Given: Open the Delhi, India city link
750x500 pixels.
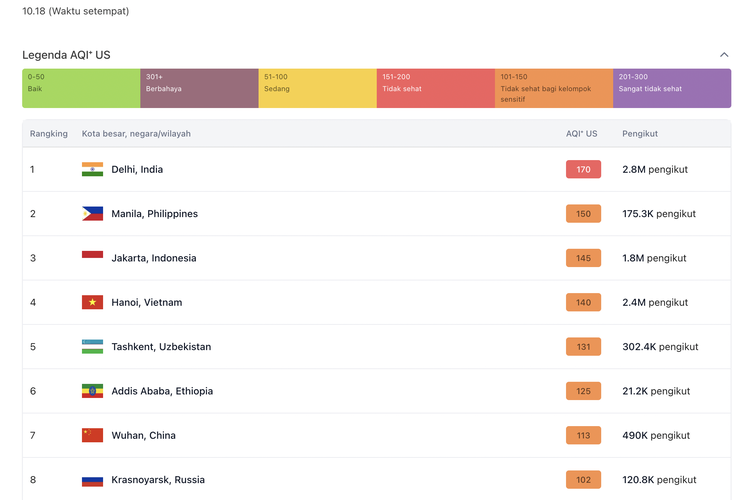Looking at the screenshot, I should (x=137, y=170).
